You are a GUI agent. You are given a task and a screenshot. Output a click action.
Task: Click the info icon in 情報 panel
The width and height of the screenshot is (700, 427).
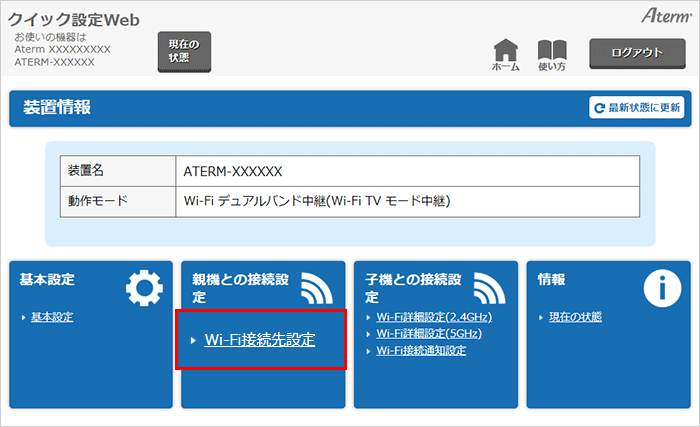(661, 287)
